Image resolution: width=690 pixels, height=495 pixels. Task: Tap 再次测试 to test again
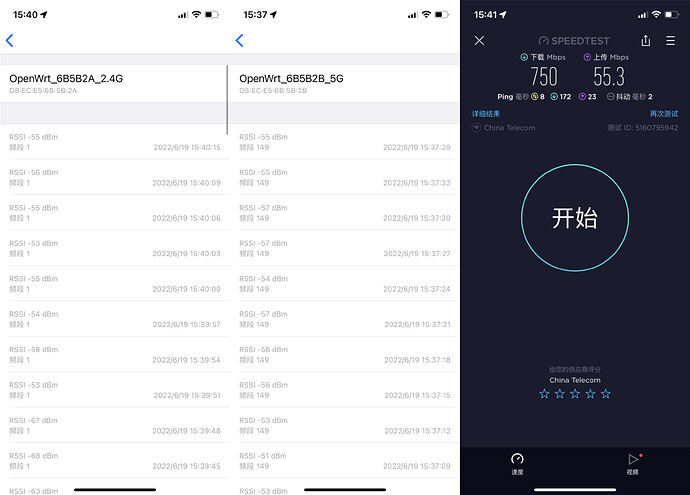point(664,114)
